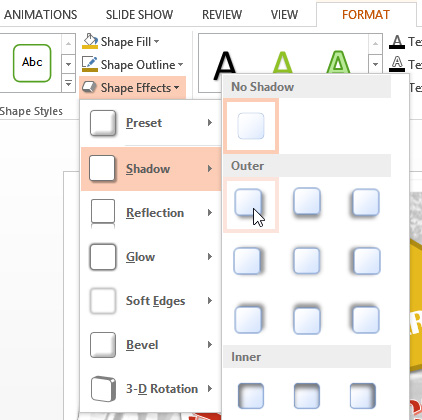Expand the shape styles gallery More button
Viewport: 422px width, 420px height.
(x=68, y=83)
